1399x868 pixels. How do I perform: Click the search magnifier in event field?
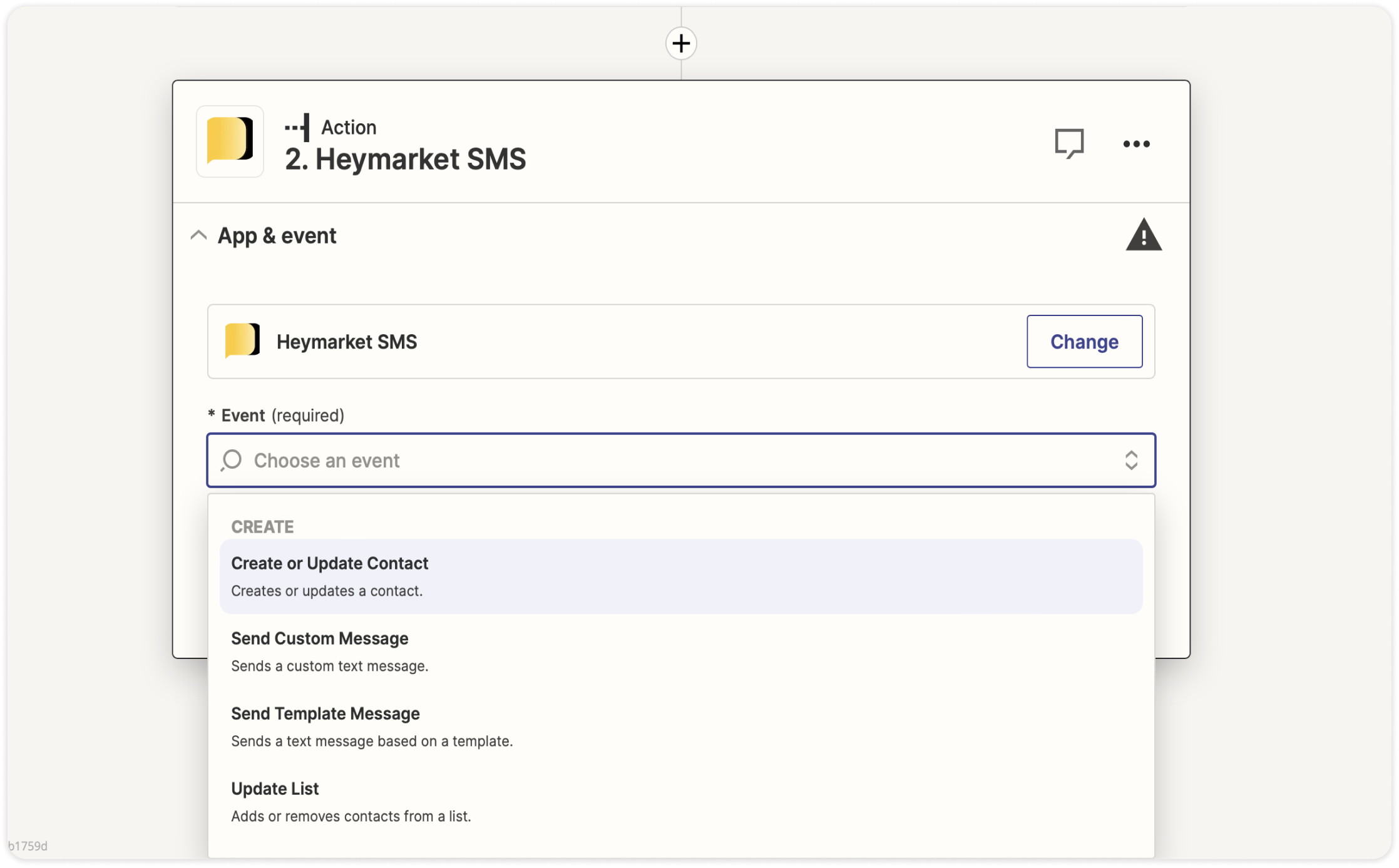[x=231, y=460]
